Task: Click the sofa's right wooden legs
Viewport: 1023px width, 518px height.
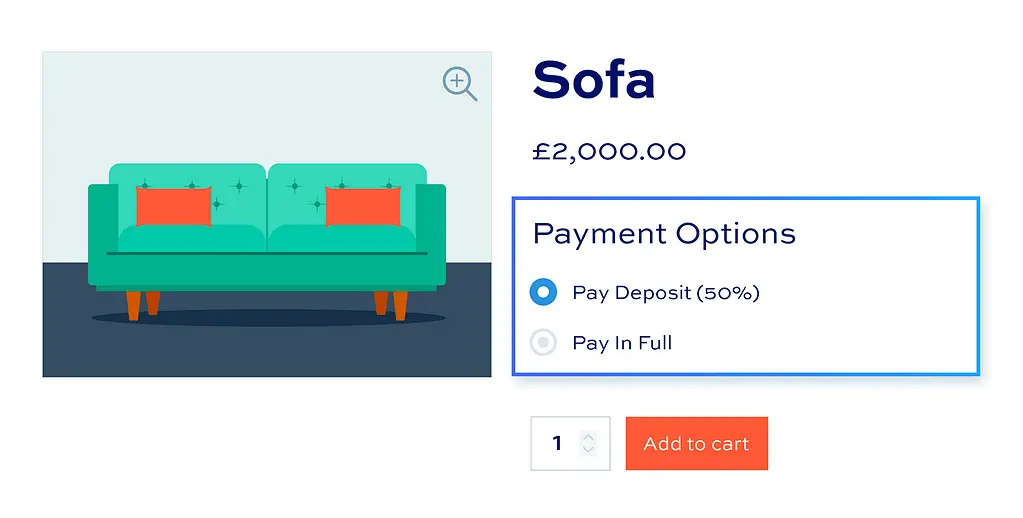Action: (391, 304)
